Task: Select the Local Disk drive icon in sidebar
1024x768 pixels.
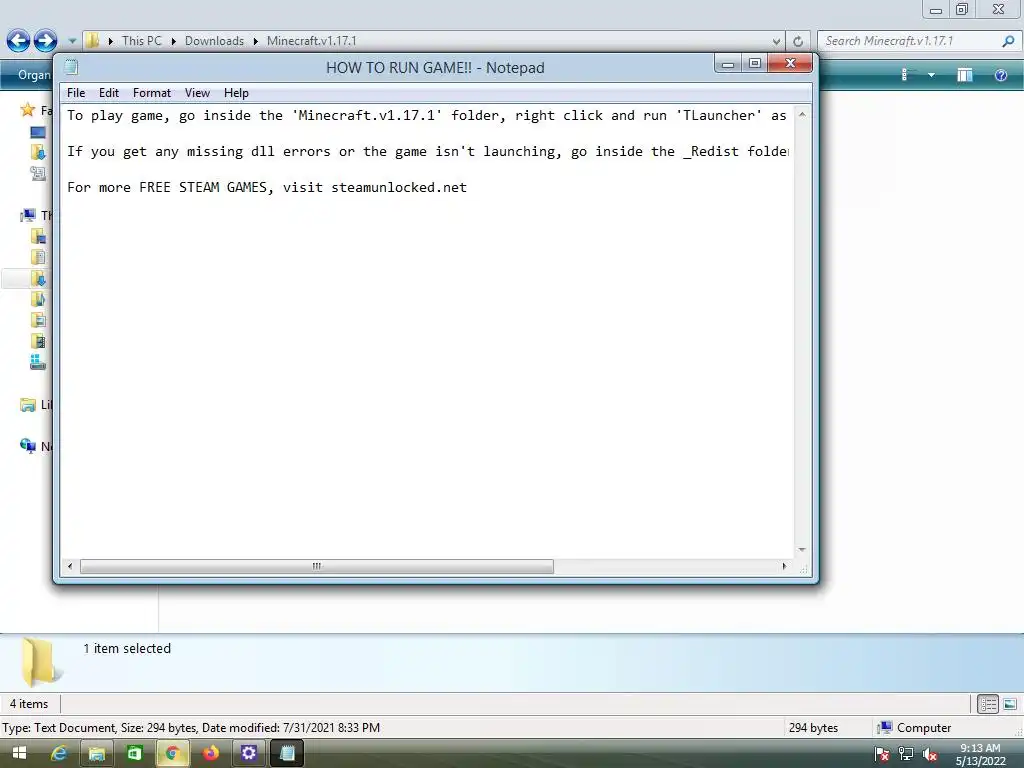Action: (38, 362)
